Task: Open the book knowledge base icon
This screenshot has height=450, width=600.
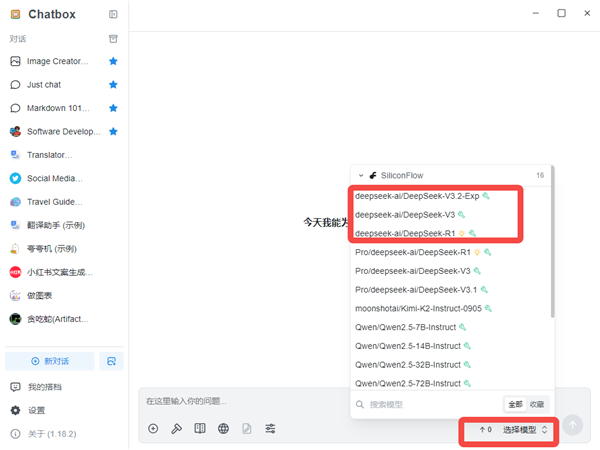Action: pos(200,428)
